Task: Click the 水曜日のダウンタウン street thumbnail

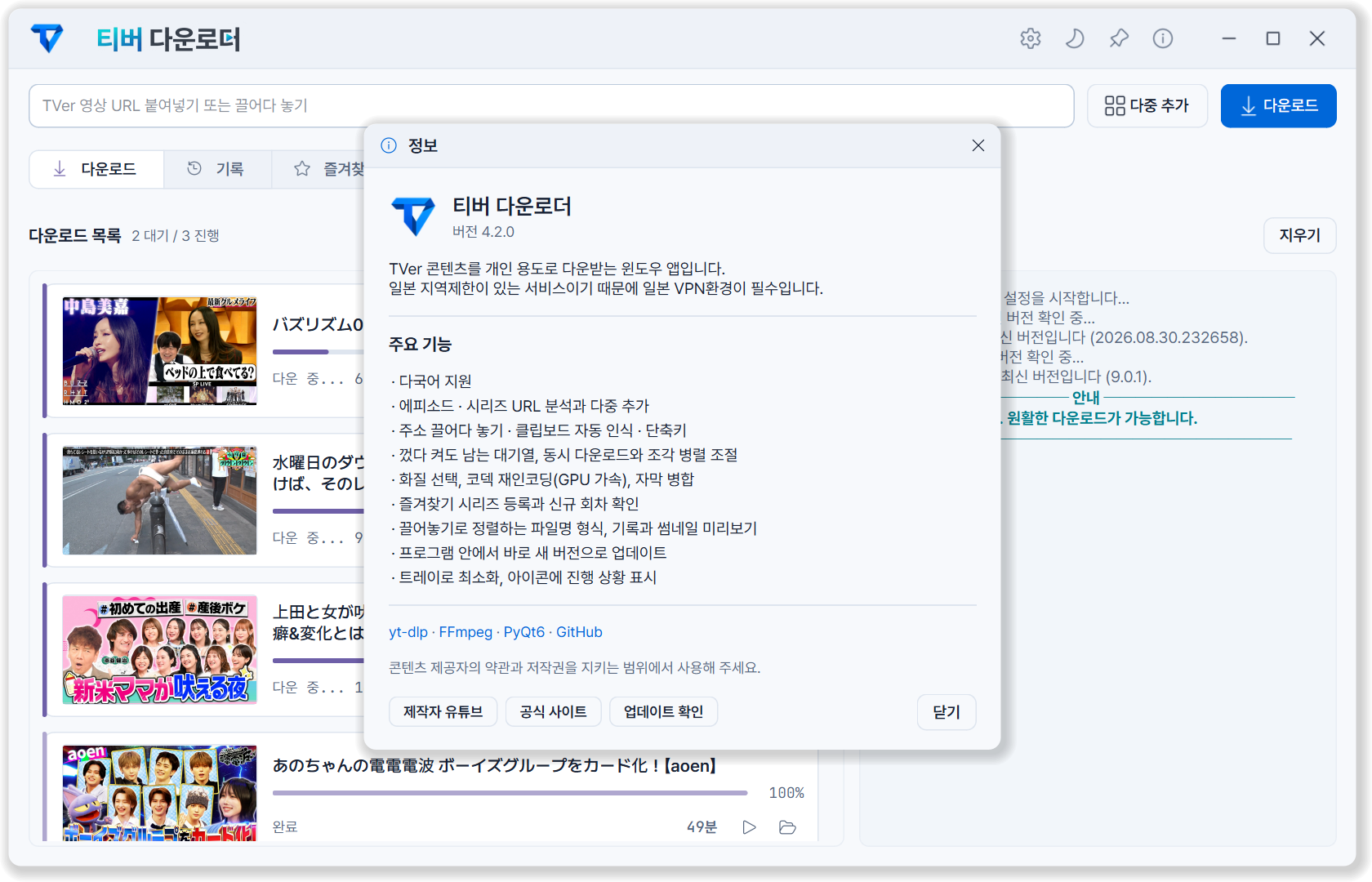Action: (159, 500)
